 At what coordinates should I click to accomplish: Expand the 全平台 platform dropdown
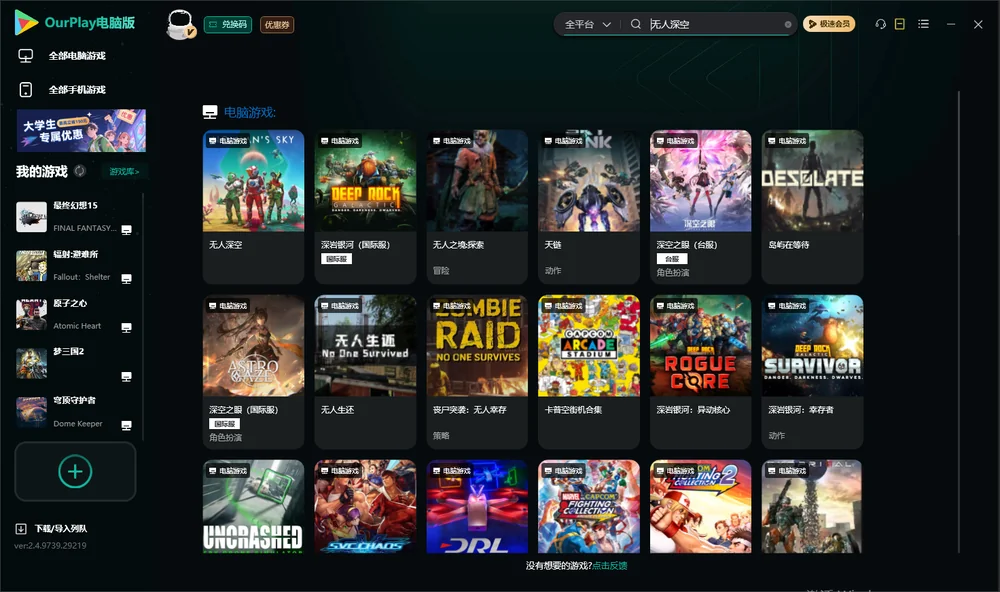pyautogui.click(x=587, y=24)
